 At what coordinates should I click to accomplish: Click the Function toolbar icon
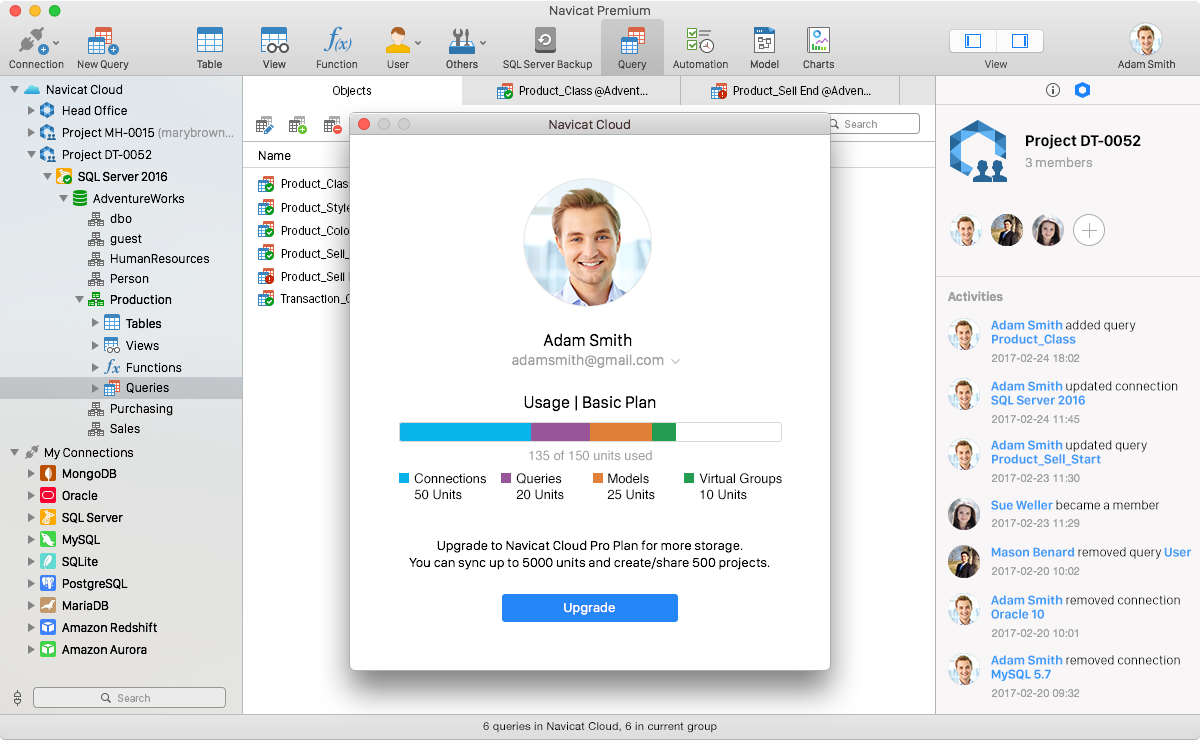(x=337, y=47)
